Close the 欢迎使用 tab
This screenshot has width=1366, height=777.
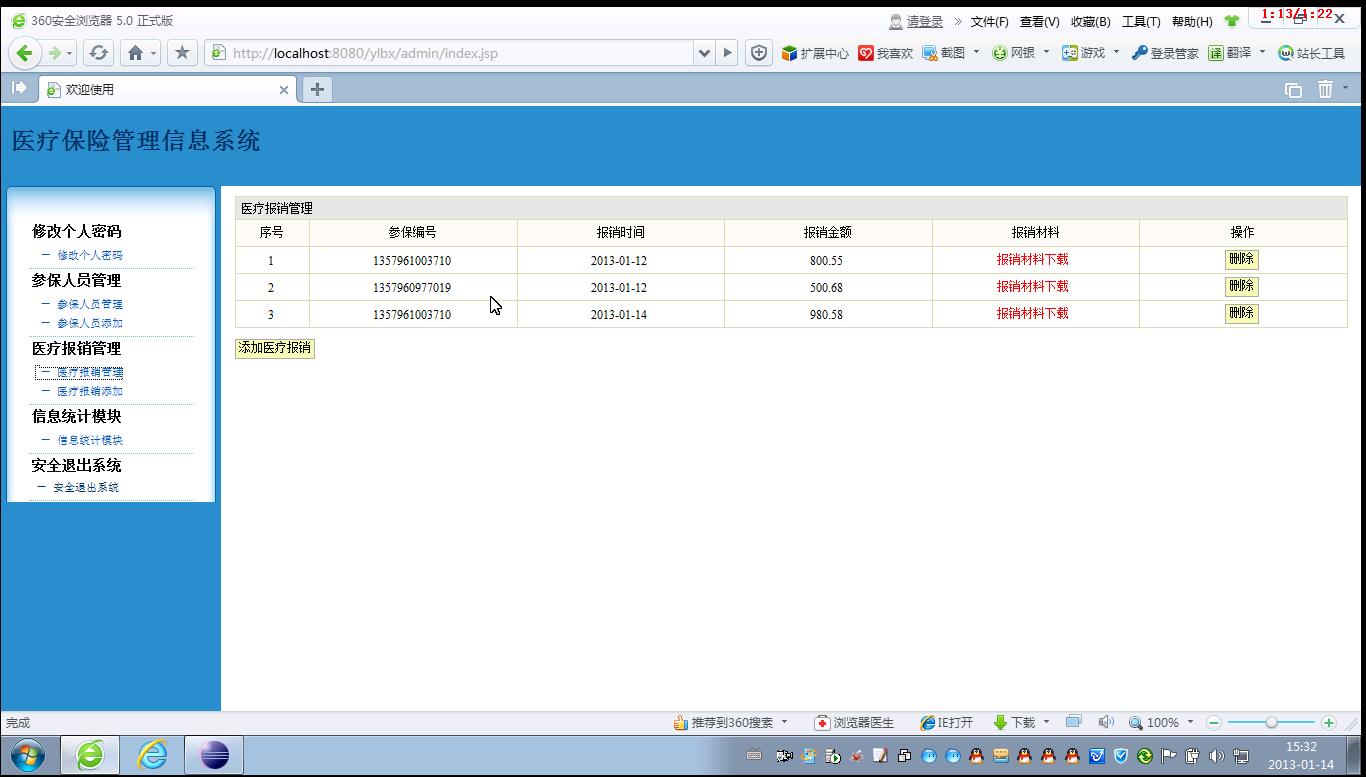tap(284, 90)
